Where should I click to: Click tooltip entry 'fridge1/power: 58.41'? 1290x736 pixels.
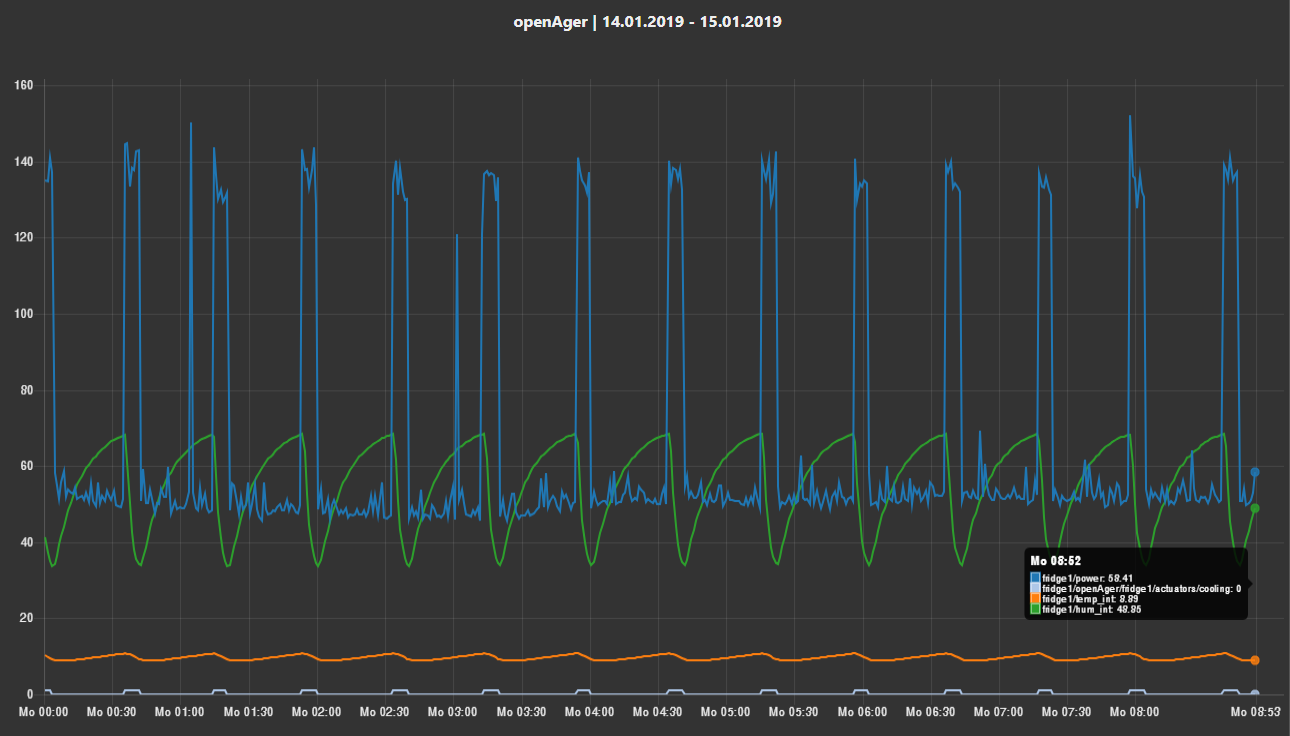(x=1087, y=578)
